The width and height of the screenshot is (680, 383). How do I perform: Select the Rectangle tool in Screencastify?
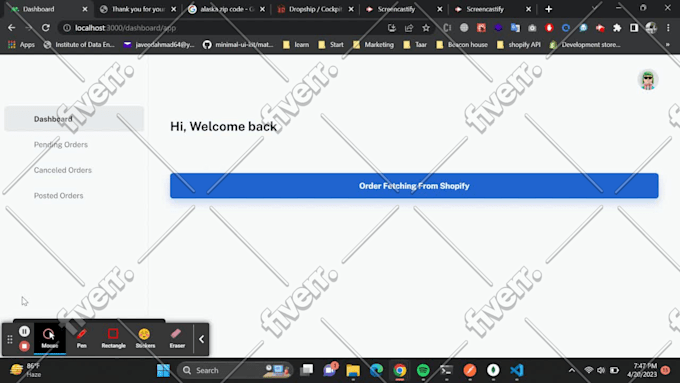click(113, 338)
